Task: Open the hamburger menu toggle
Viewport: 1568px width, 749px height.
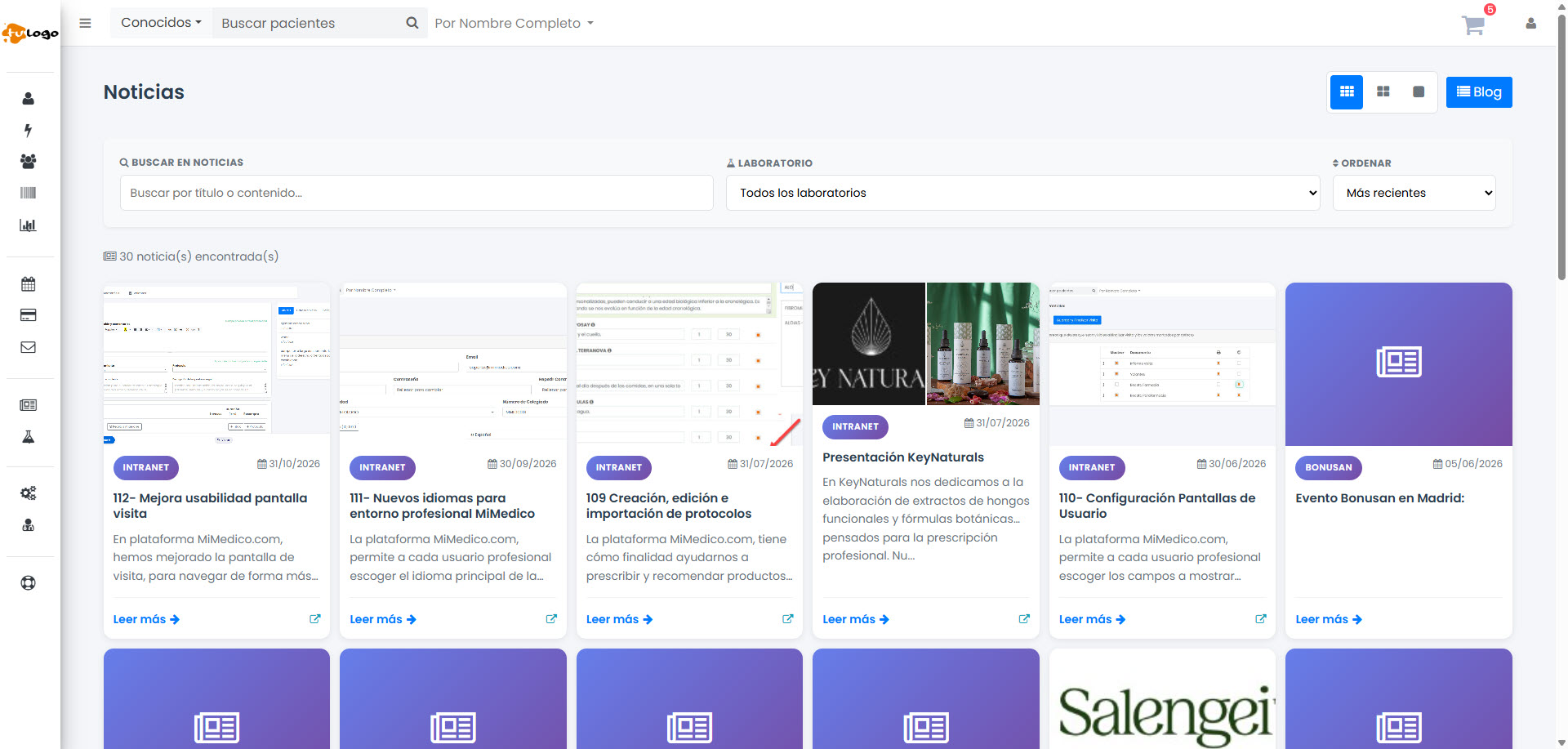Action: click(85, 23)
